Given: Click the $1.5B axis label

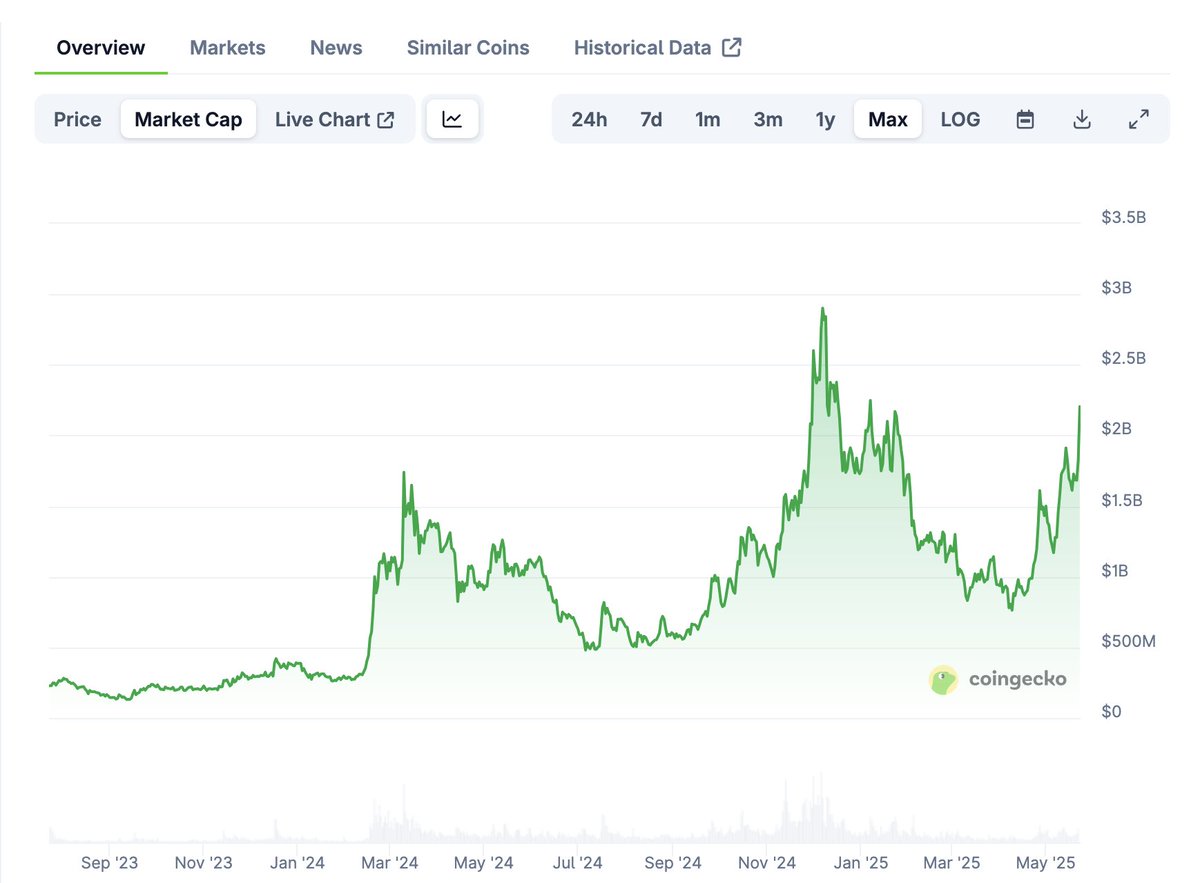Looking at the screenshot, I should (x=1123, y=500).
